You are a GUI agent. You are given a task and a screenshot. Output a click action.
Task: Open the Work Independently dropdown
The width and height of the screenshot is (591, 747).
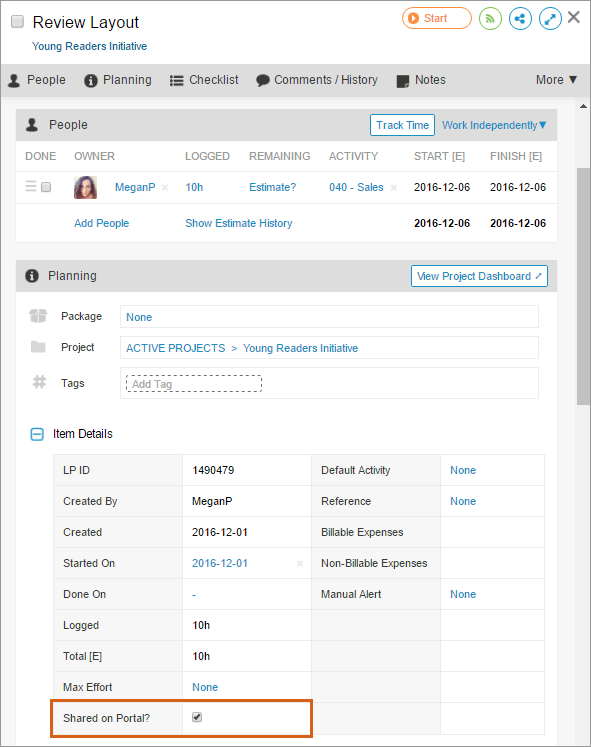(494, 125)
